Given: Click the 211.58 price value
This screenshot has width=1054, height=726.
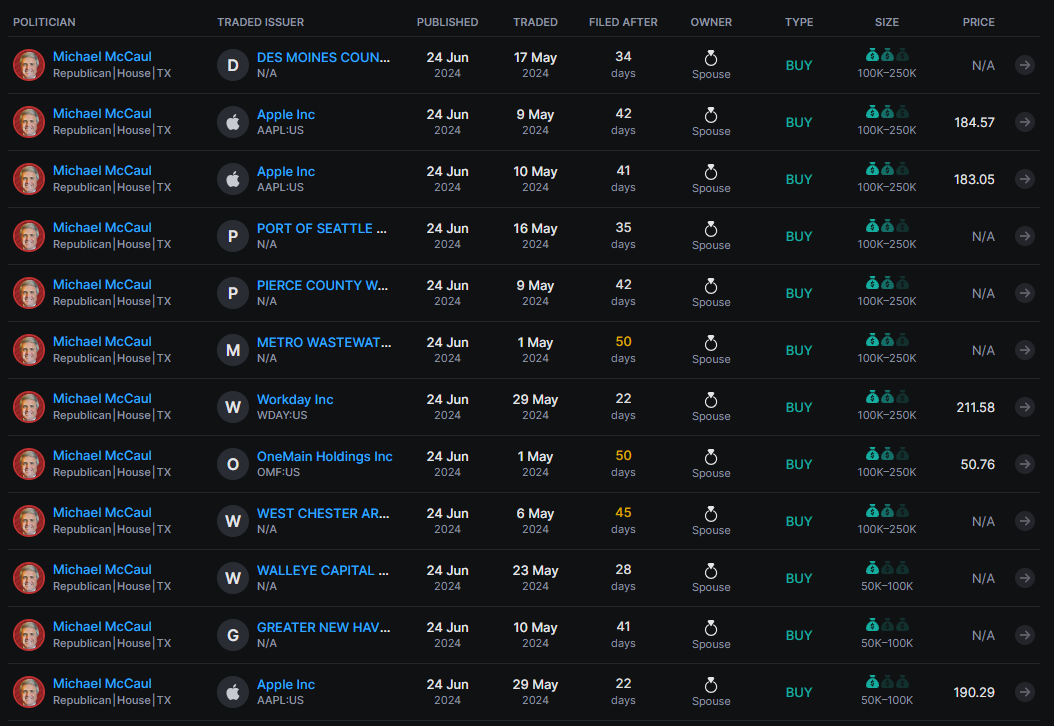Looking at the screenshot, I should click(975, 407).
